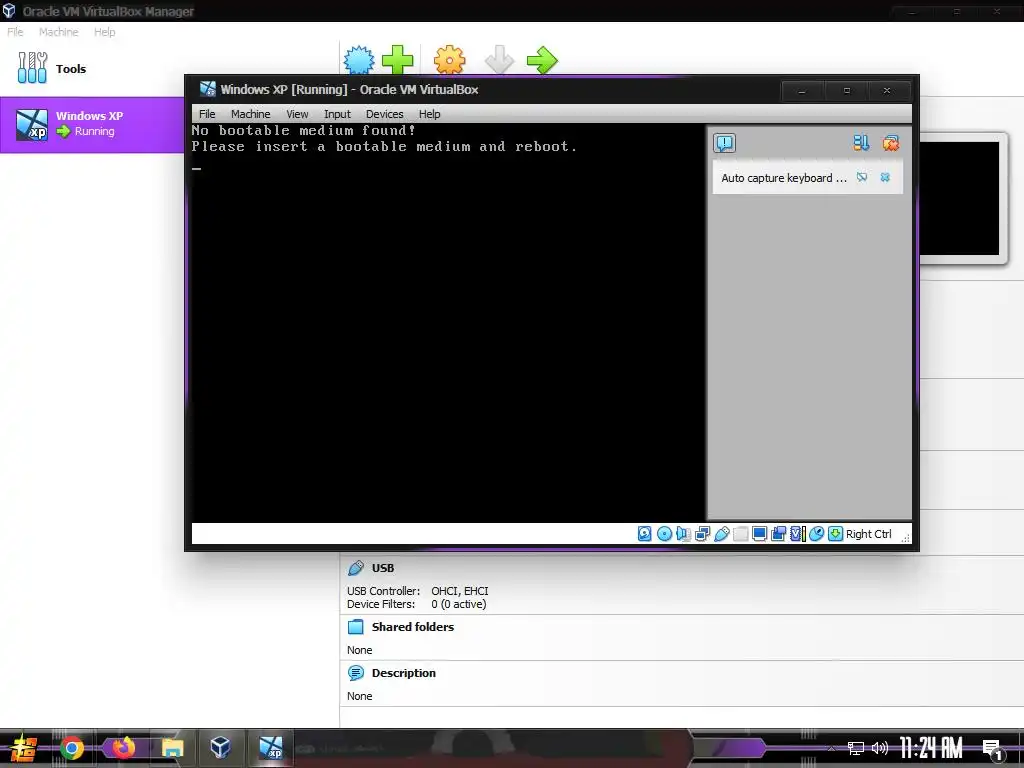Viewport: 1024px width, 768px height.
Task: Click the green Show arrow icon in the toolbar
Action: click(542, 60)
